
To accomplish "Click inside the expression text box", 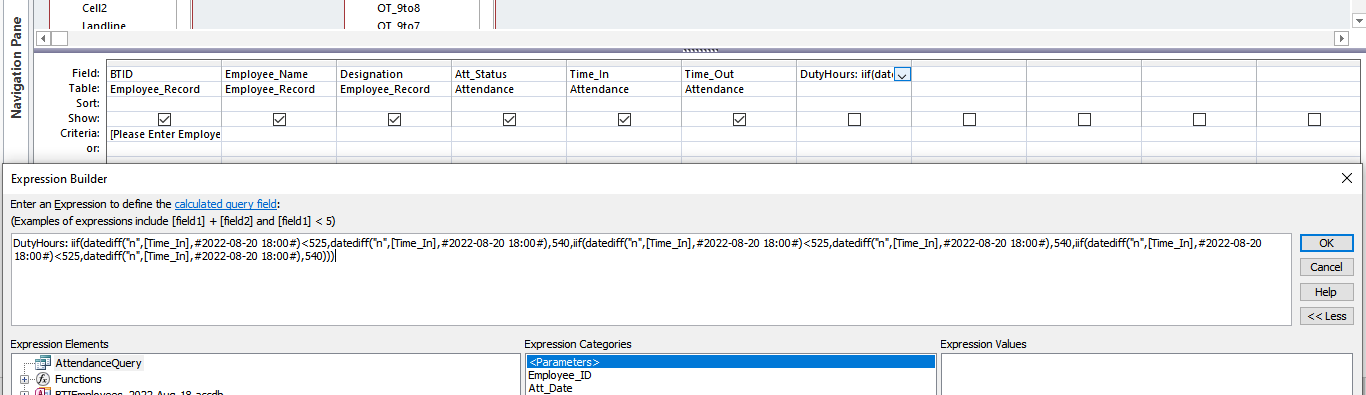I will pos(651,279).
